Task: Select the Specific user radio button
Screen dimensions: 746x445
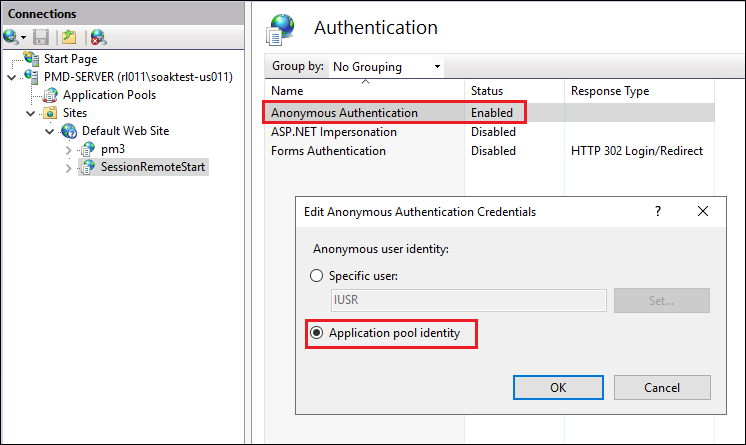Action: pyautogui.click(x=317, y=276)
